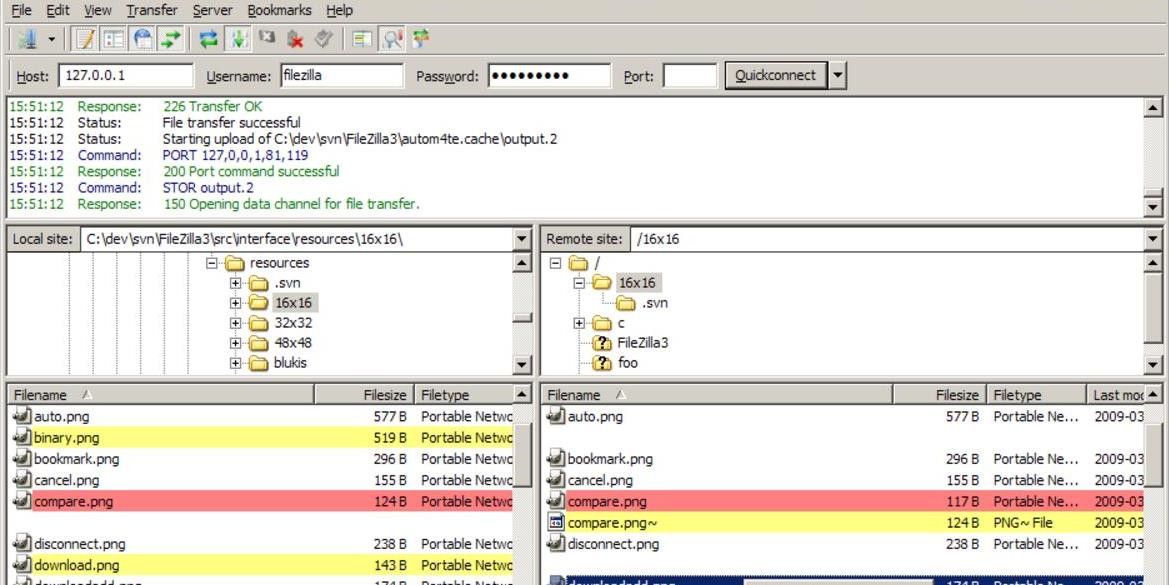Select the foo folder in remote tree
This screenshot has height=585, width=1169.
click(x=628, y=364)
